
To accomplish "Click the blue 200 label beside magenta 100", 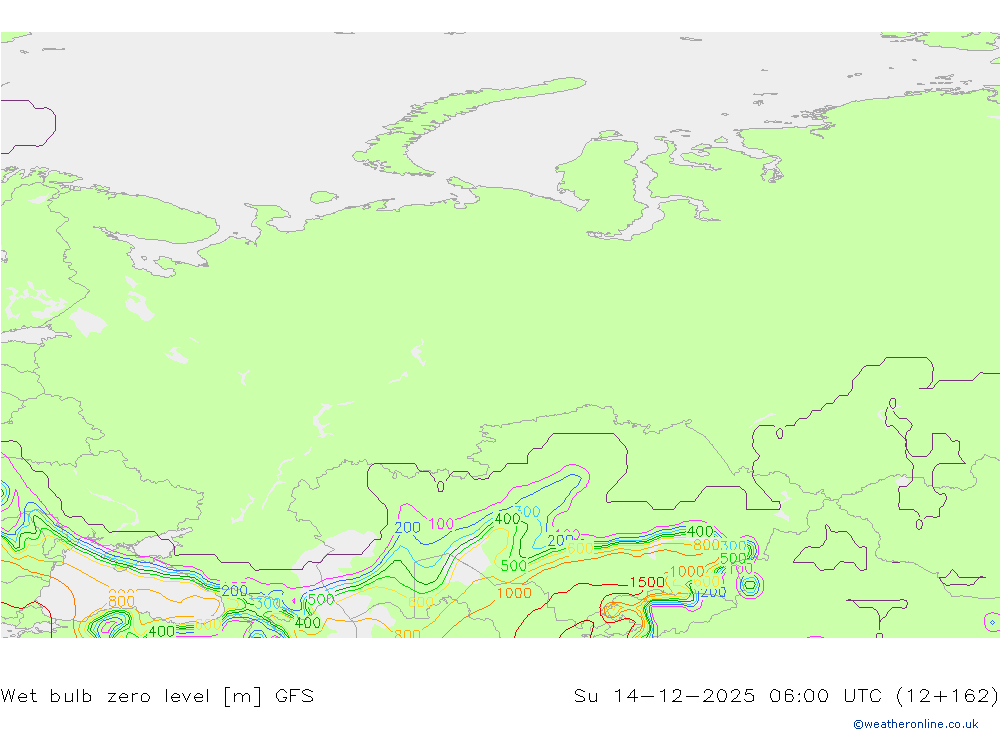I will pos(408,528).
